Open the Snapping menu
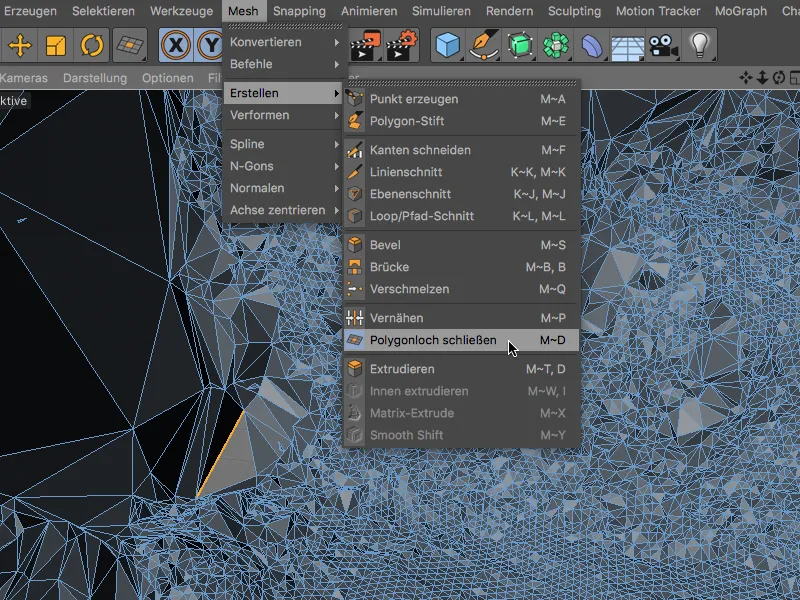800x600 pixels. pos(299,11)
